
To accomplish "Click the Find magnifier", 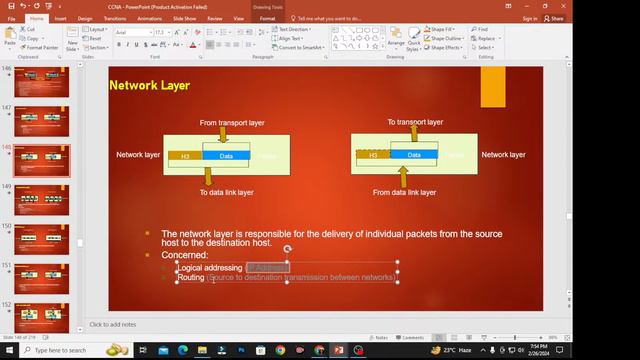I will click(479, 29).
